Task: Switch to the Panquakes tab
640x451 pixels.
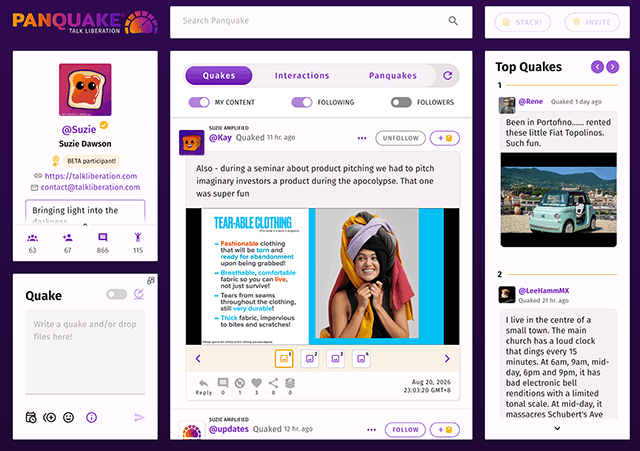Action: pos(393,76)
